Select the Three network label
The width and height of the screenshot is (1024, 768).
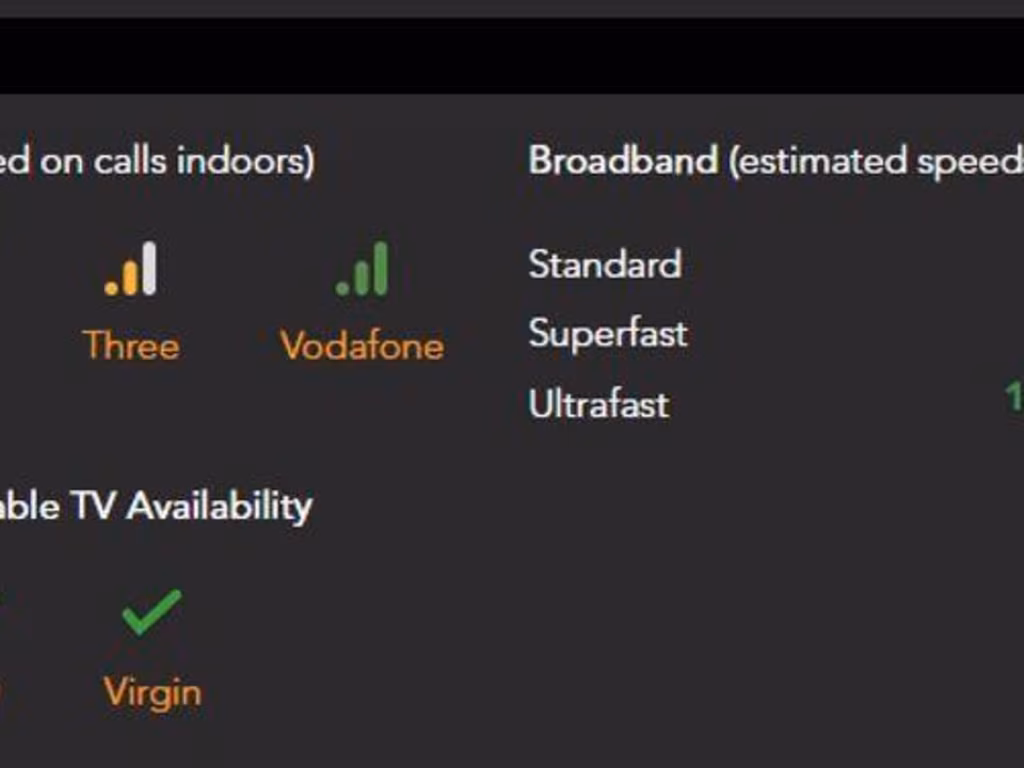point(131,346)
